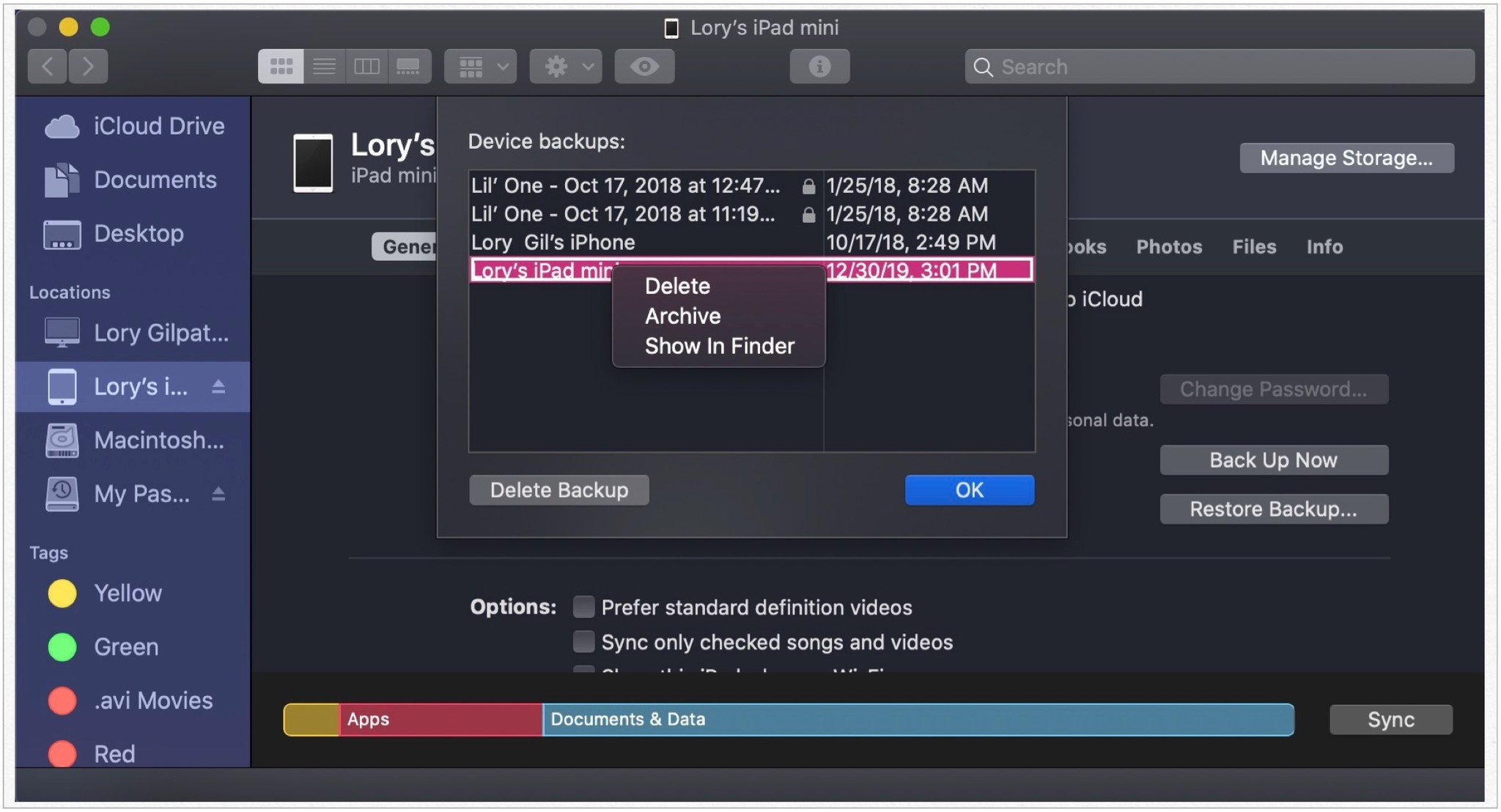Viewport: 1501px width, 812px height.
Task: Click lock icon on 12:47 backup row
Action: pos(808,186)
